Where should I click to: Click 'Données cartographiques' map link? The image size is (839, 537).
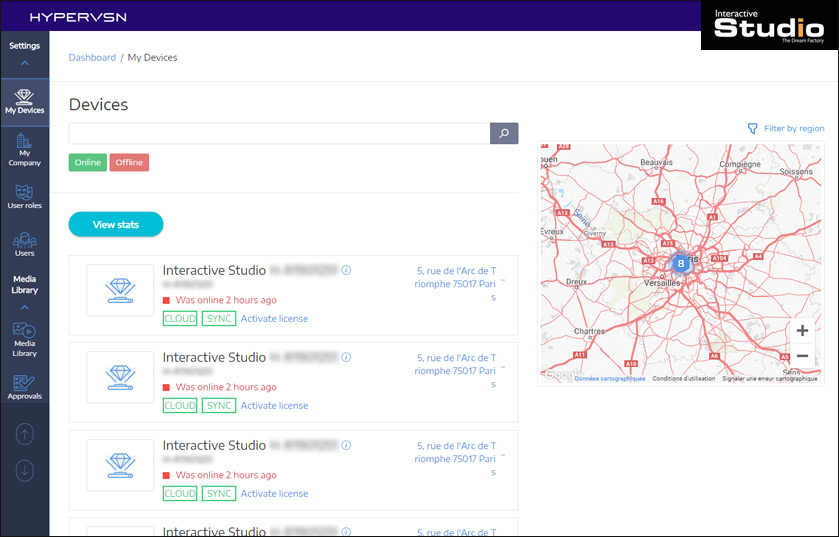click(609, 379)
